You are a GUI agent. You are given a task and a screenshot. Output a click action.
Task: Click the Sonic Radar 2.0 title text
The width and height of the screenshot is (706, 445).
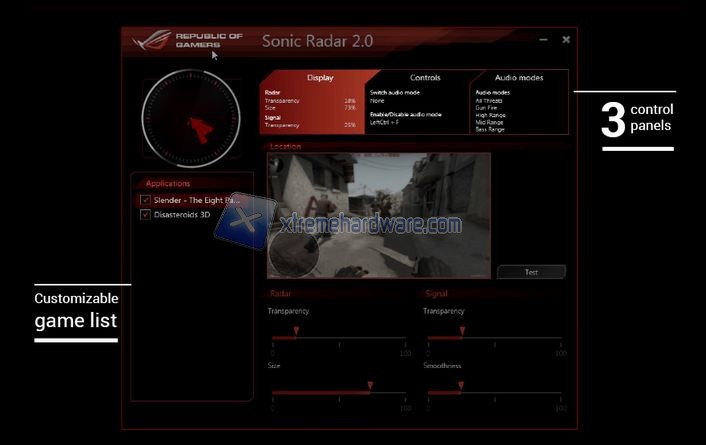point(316,41)
